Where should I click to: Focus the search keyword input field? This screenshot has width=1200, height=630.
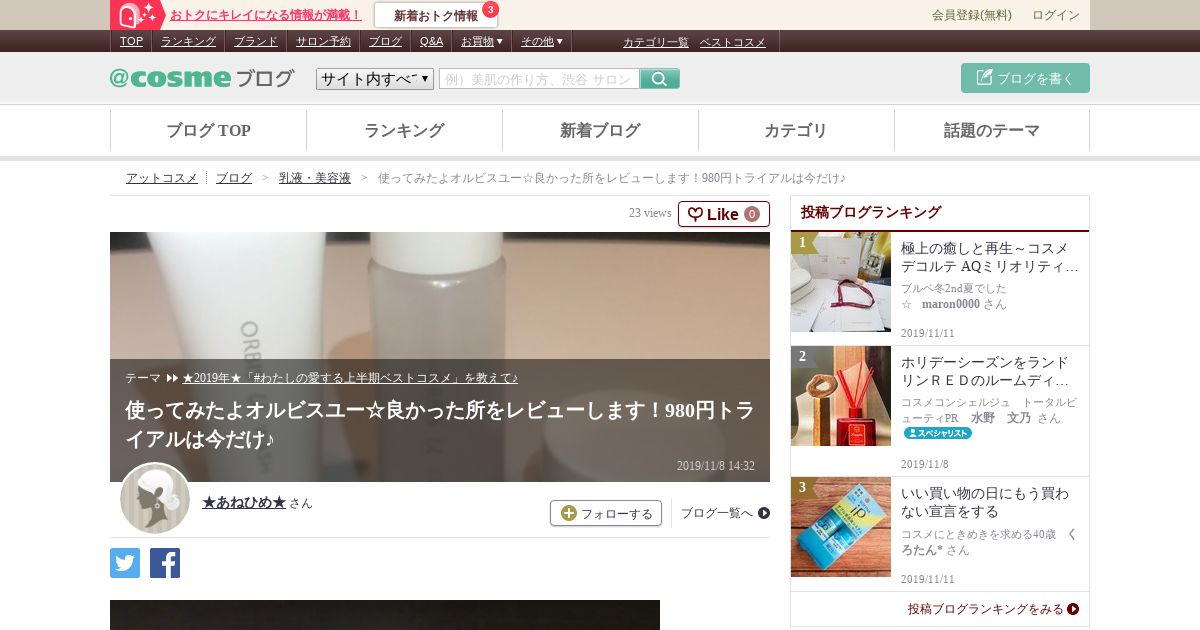tap(539, 79)
